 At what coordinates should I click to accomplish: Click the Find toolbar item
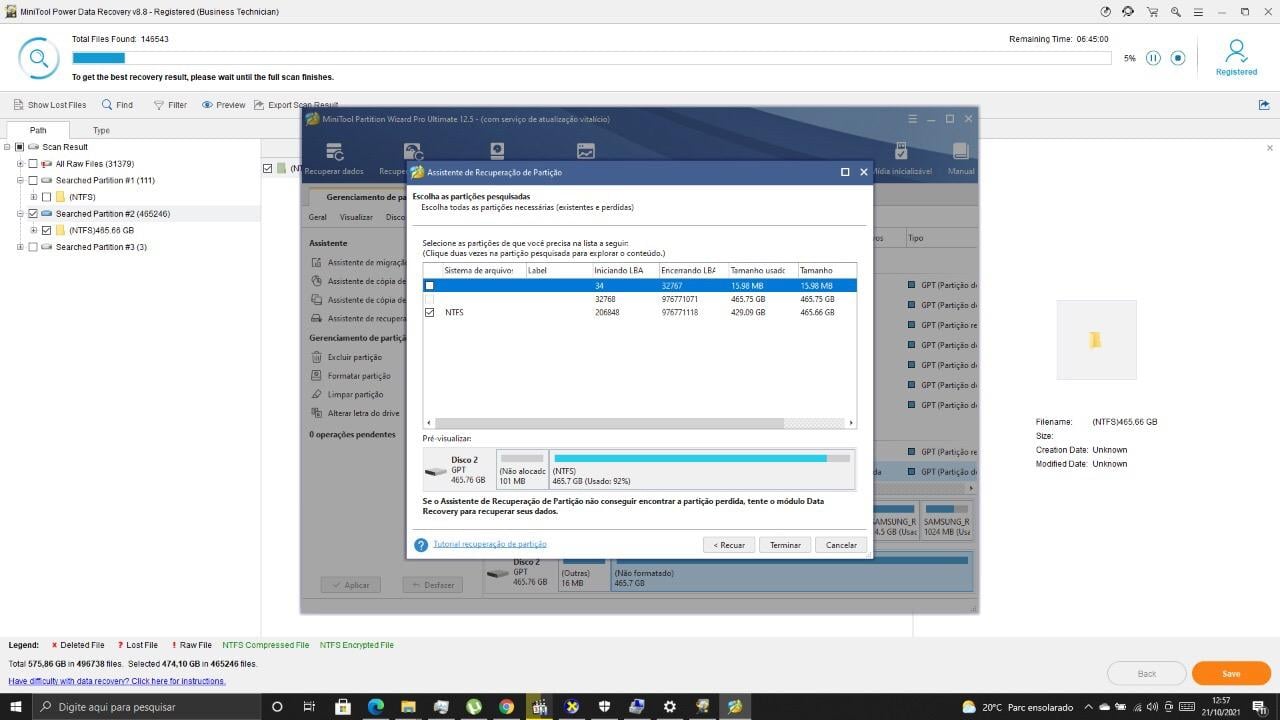pyautogui.click(x=117, y=105)
